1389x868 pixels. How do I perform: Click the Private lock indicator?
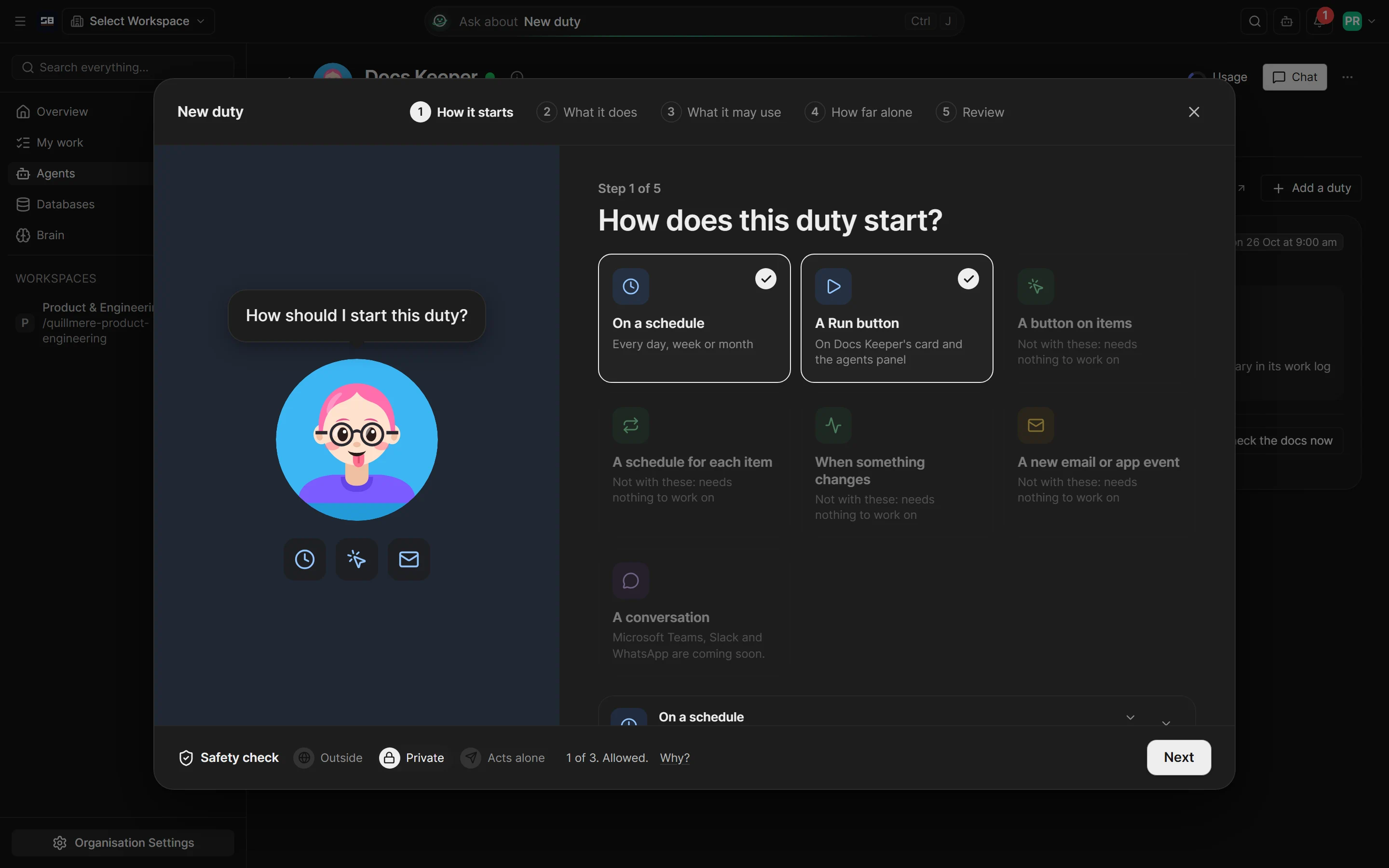[411, 758]
